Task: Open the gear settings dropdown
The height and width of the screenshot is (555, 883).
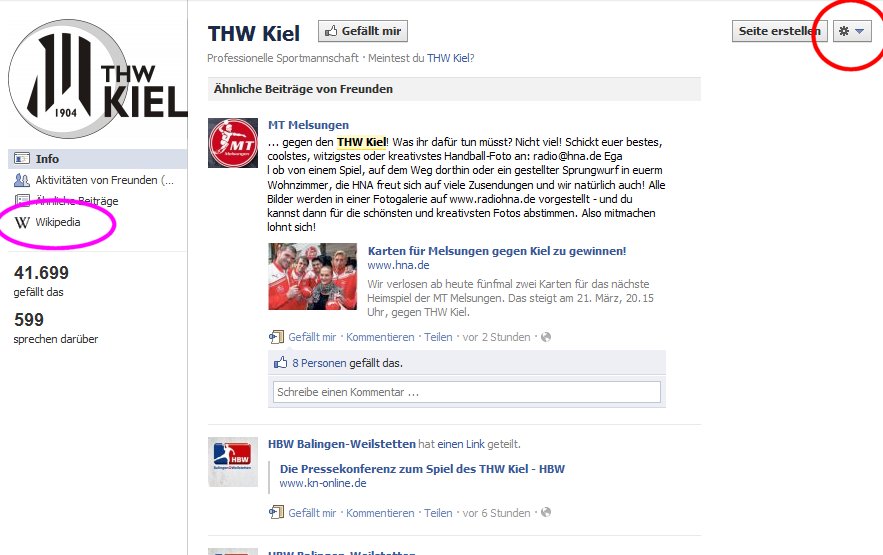Action: tap(851, 32)
